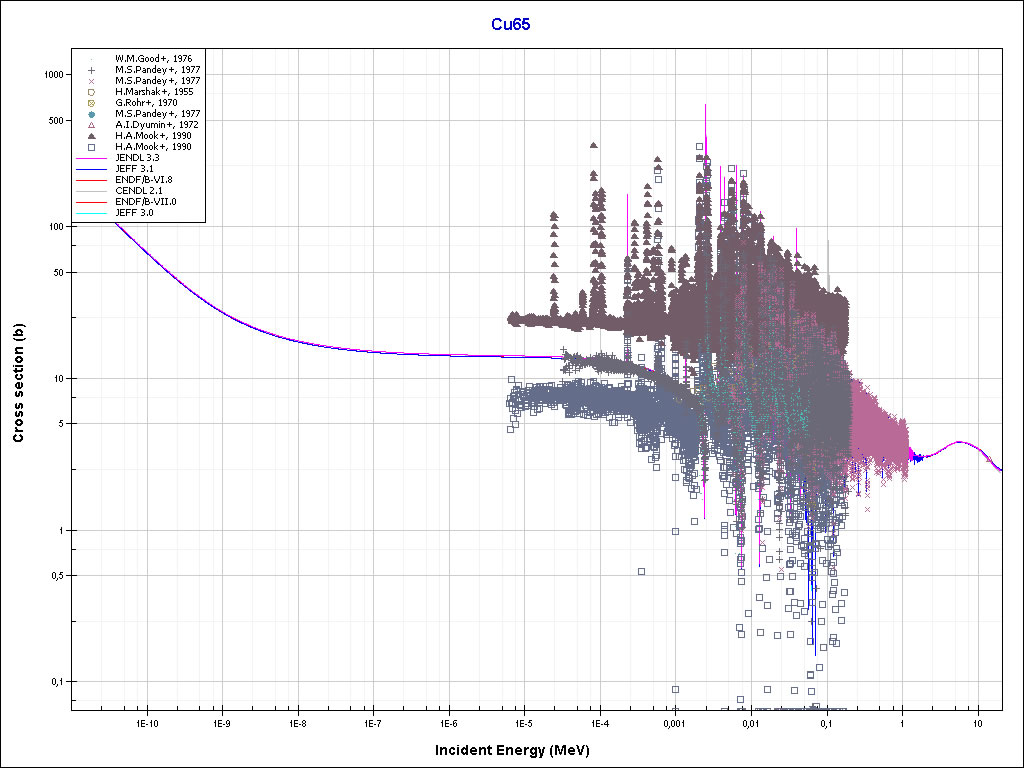Click the filled blue hexagon legend marker
This screenshot has width=1024, height=768.
(91, 114)
